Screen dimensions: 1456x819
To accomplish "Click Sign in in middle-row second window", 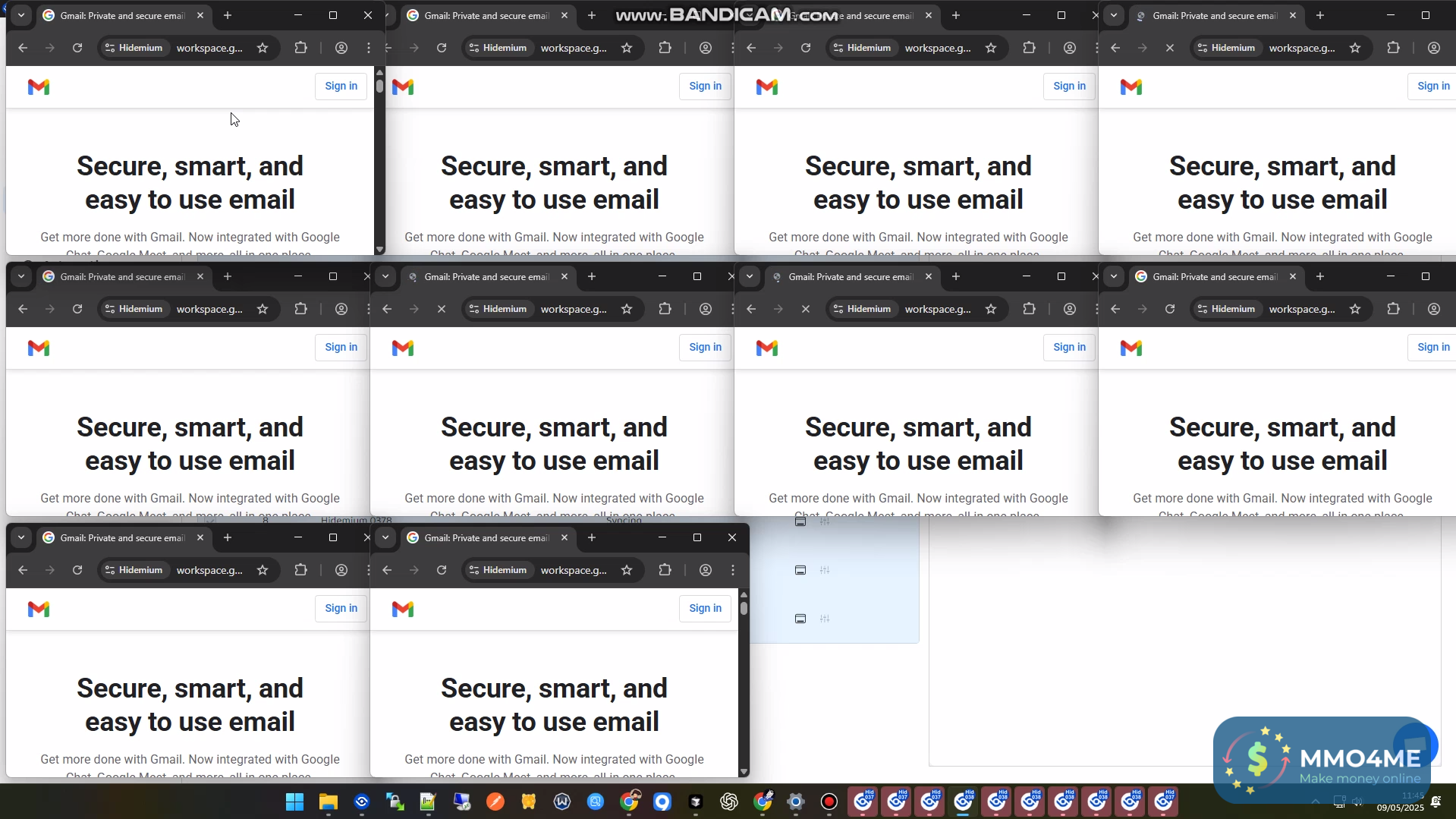I will 706,347.
